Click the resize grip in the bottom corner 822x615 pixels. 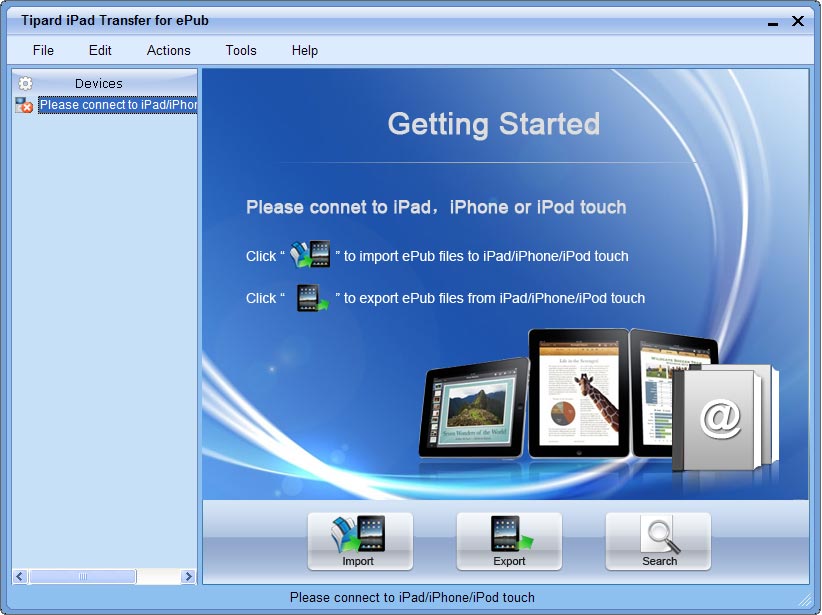(805, 601)
